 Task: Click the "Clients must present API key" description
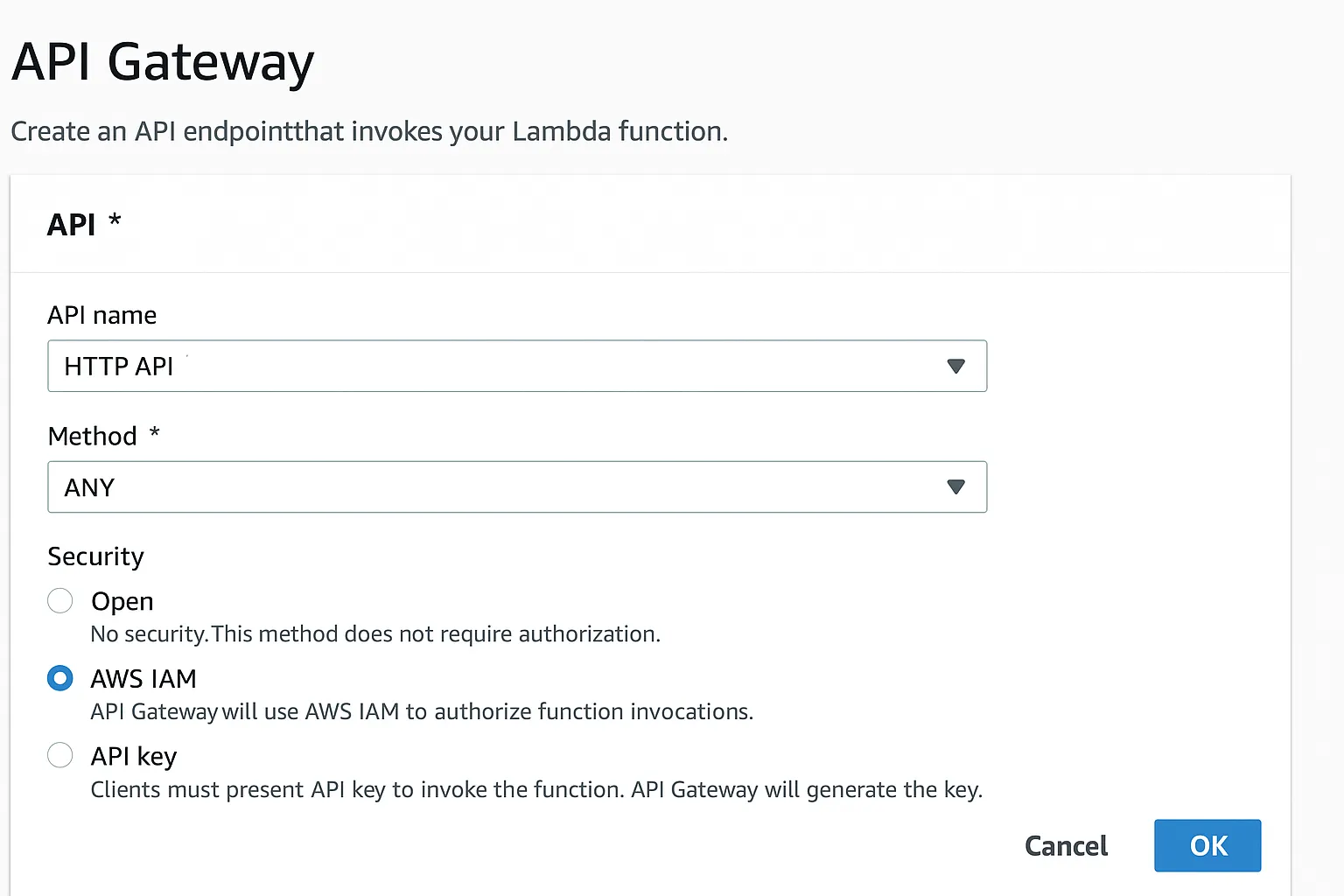point(536,790)
